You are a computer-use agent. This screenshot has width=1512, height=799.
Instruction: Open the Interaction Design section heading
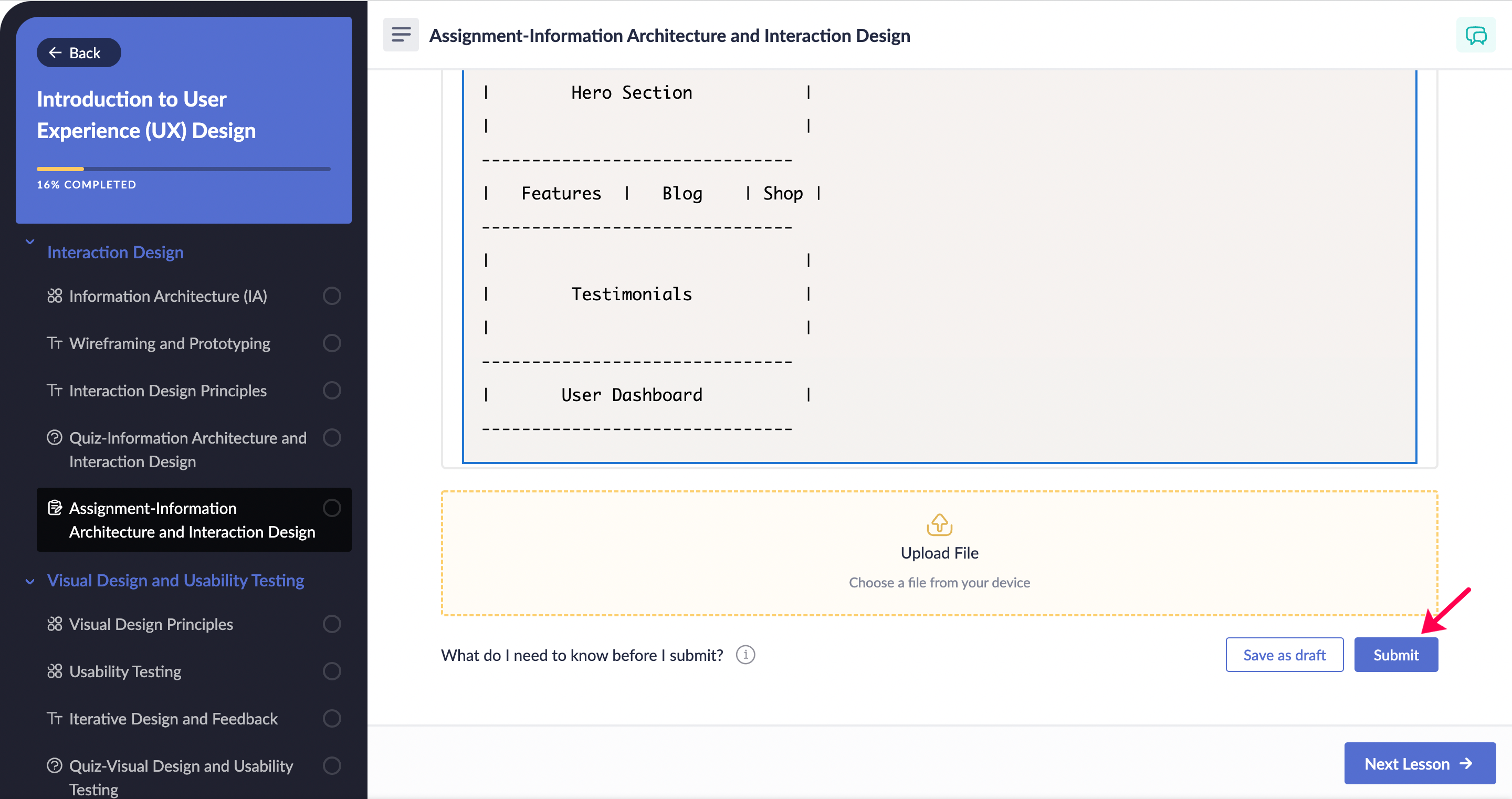[115, 253]
